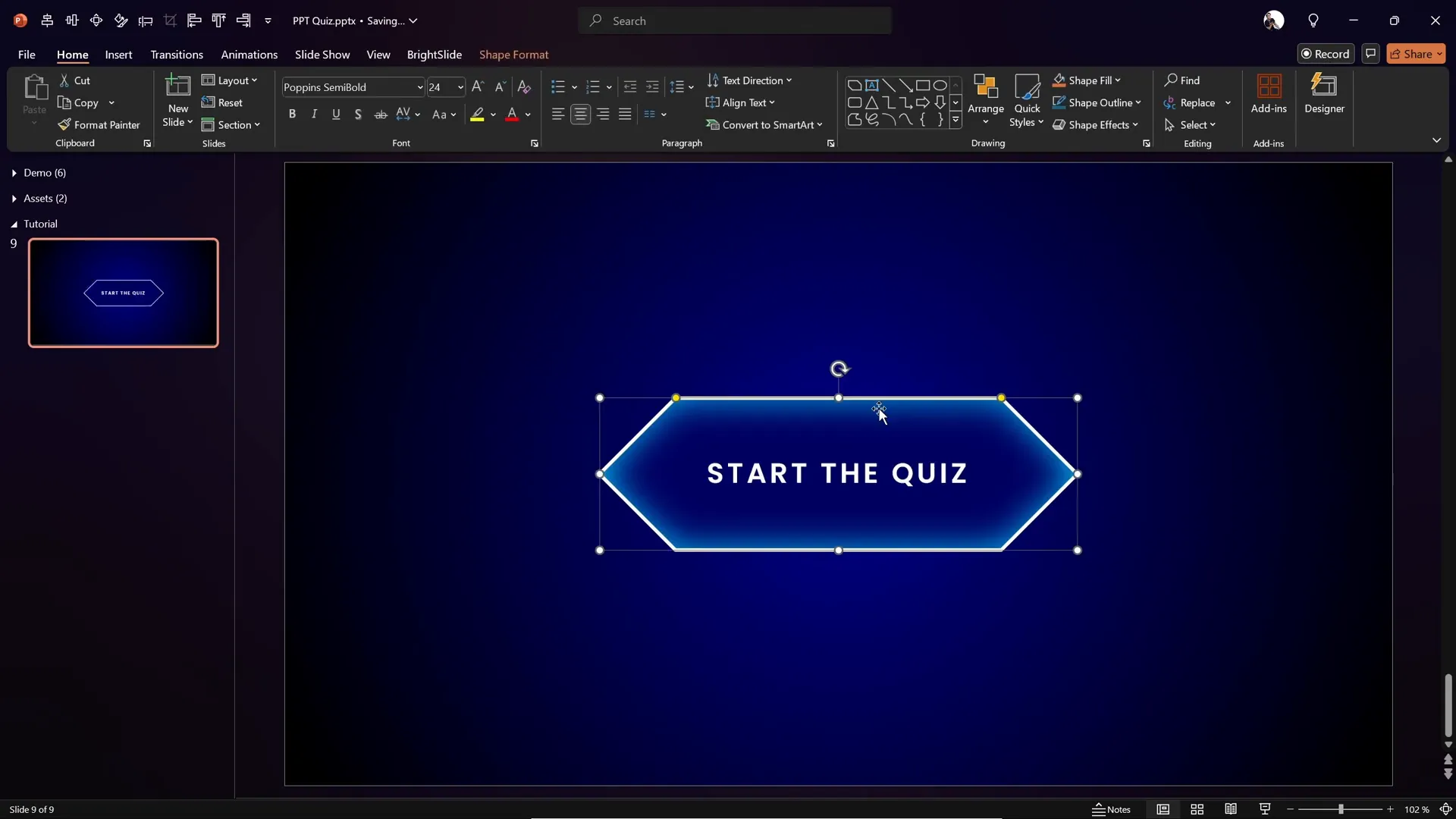Select the Text Box shape in gallery

871,85
